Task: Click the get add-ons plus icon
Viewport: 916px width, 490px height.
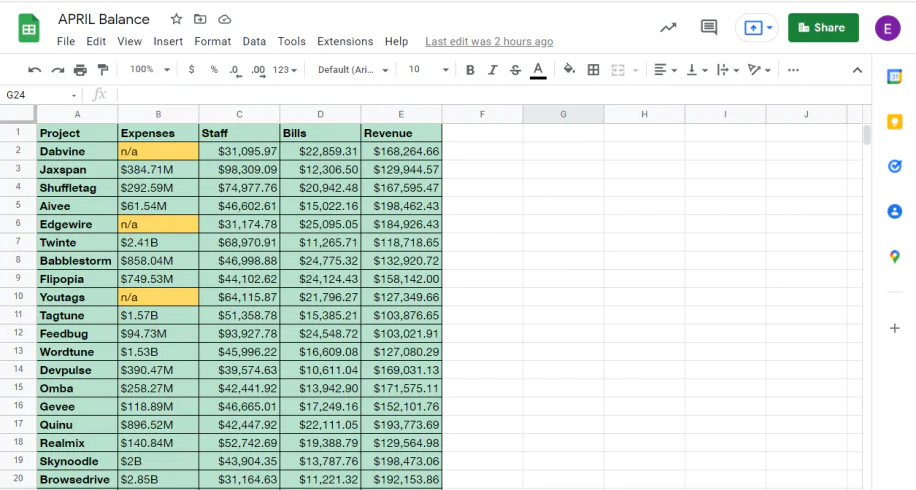Action: tap(894, 328)
